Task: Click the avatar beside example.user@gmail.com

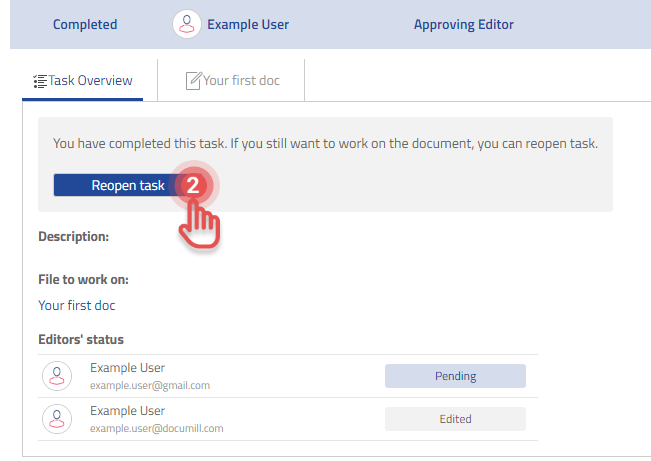Action: click(57, 376)
